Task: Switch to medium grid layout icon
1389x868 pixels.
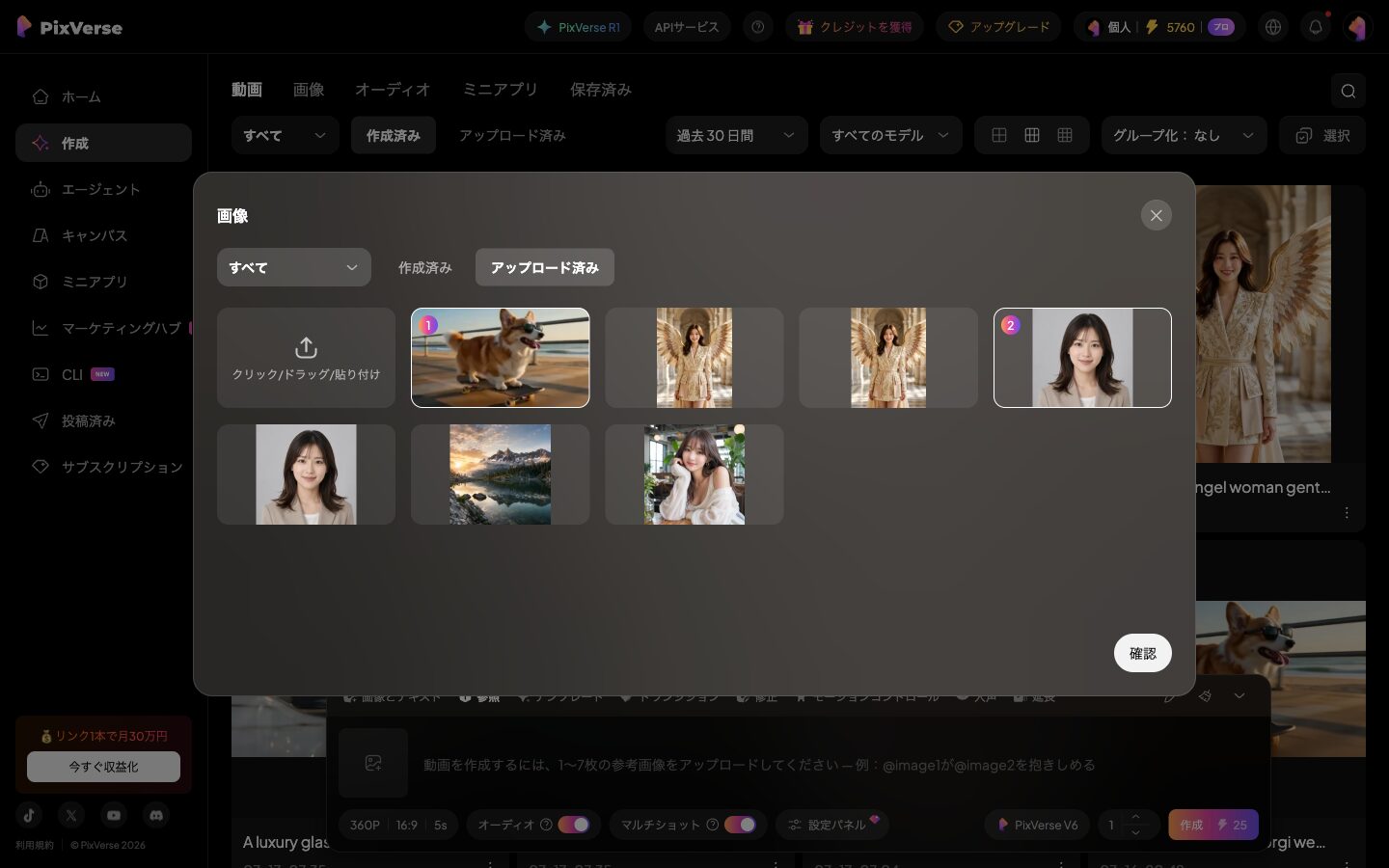Action: click(1032, 135)
